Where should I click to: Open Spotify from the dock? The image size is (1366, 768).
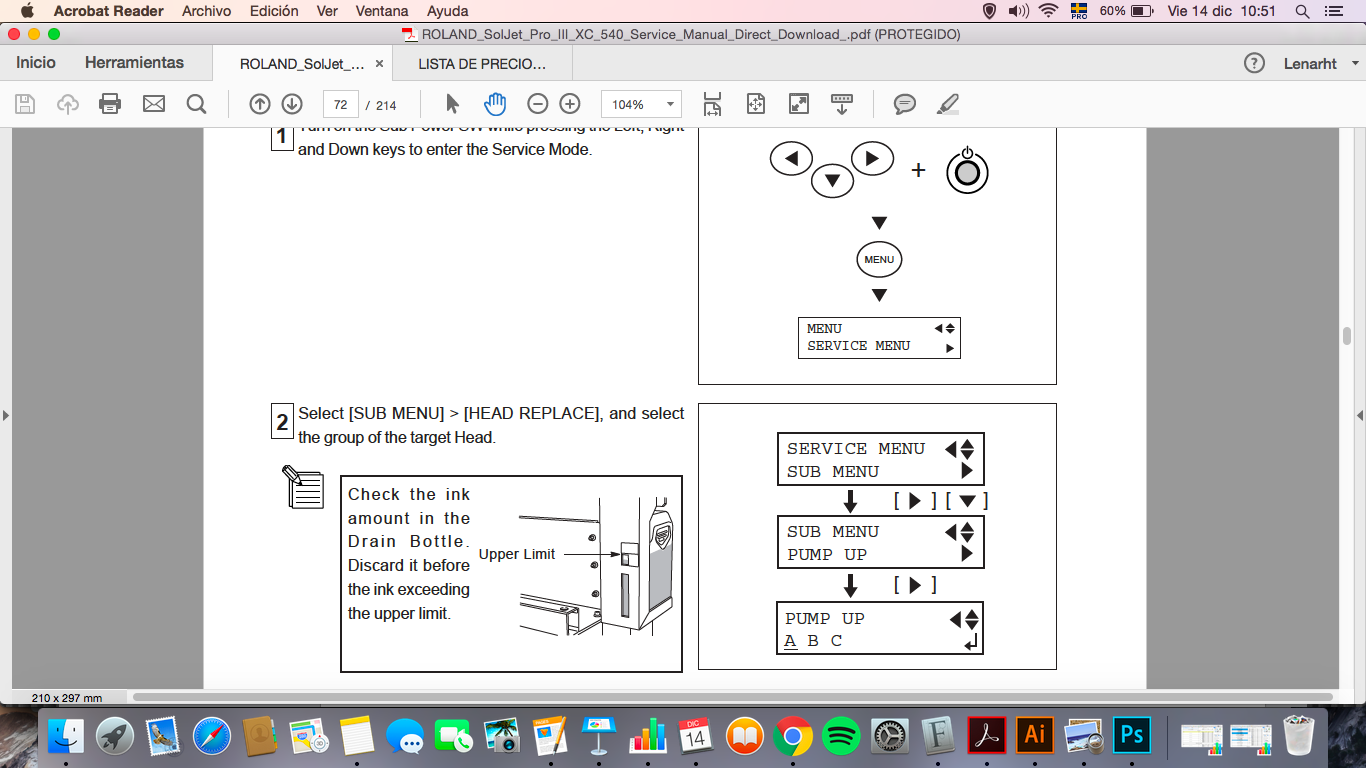[841, 737]
